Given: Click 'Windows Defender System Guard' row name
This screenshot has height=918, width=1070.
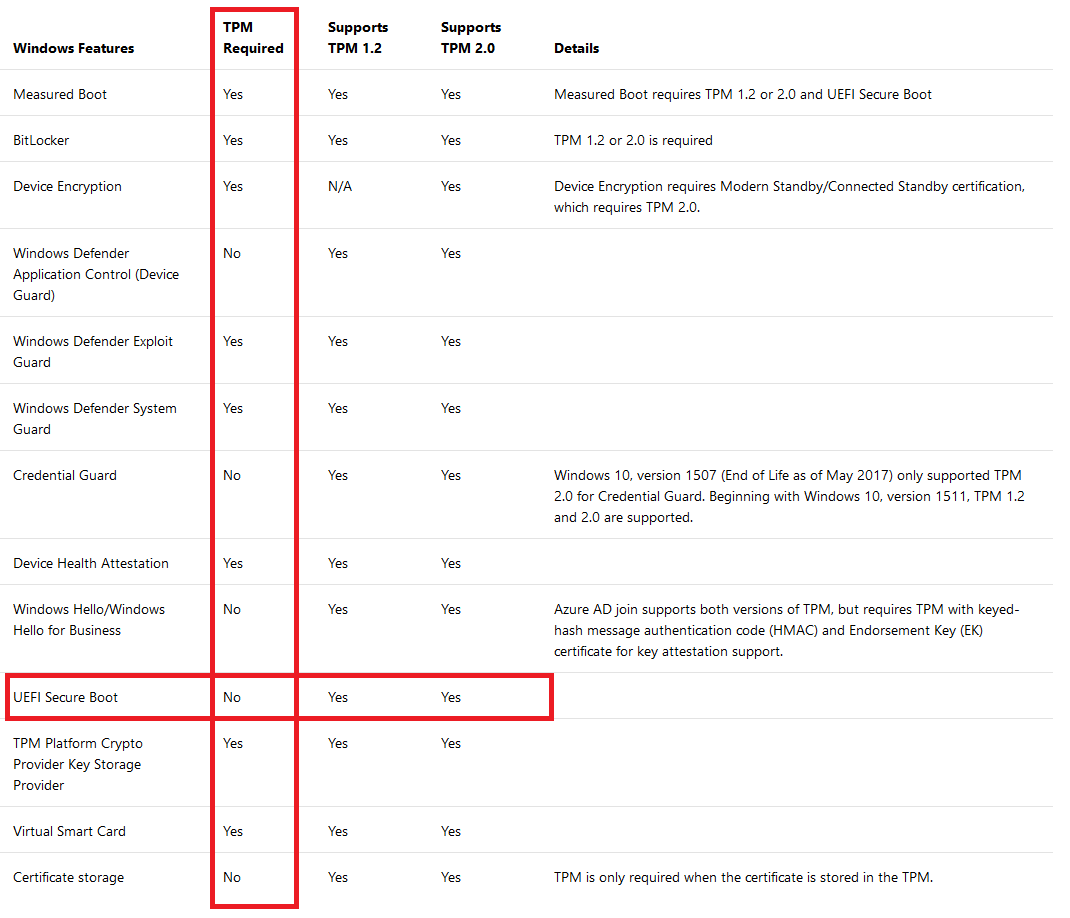Looking at the screenshot, I should (x=95, y=418).
